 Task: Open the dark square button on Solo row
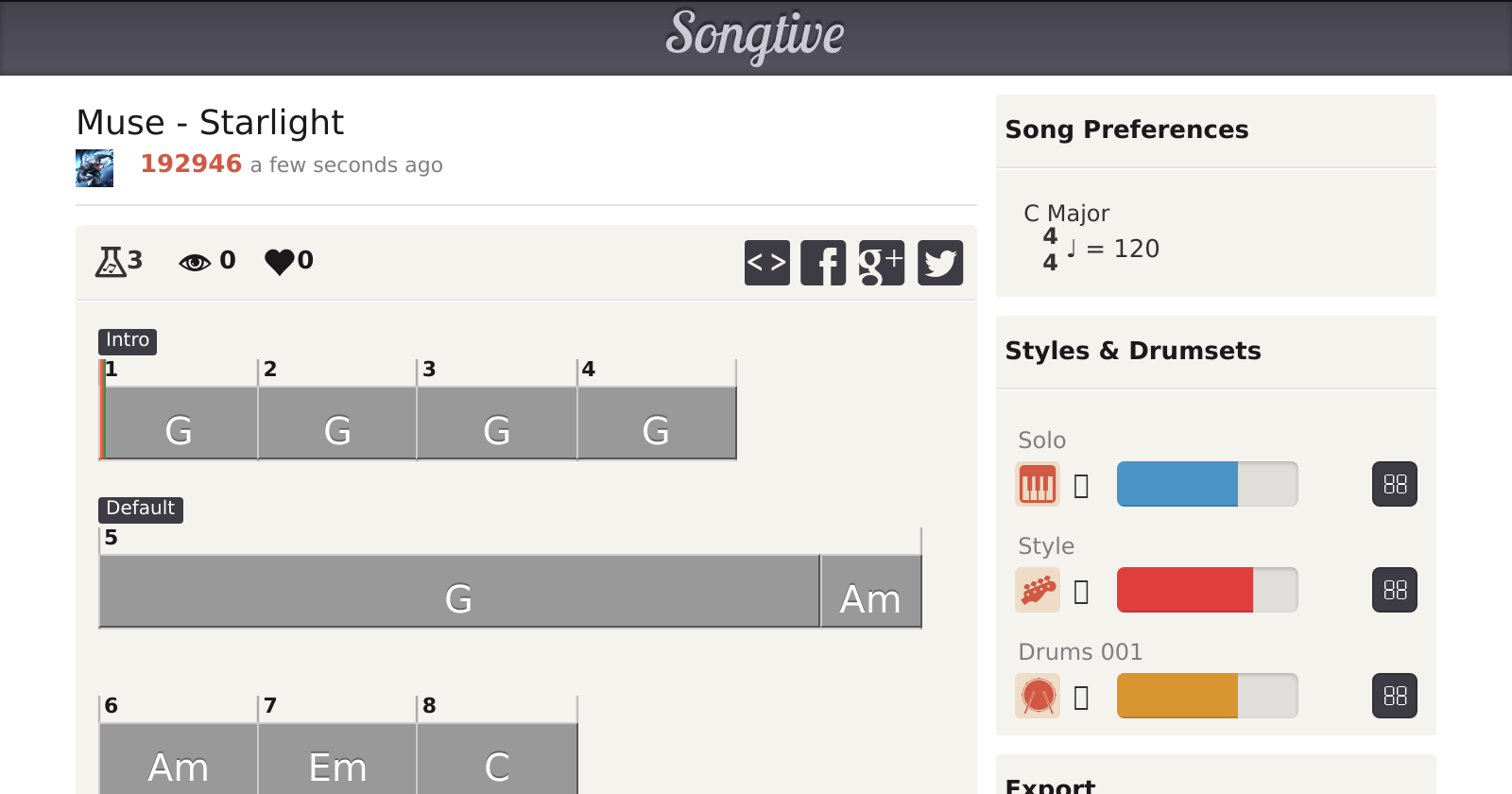1394,484
